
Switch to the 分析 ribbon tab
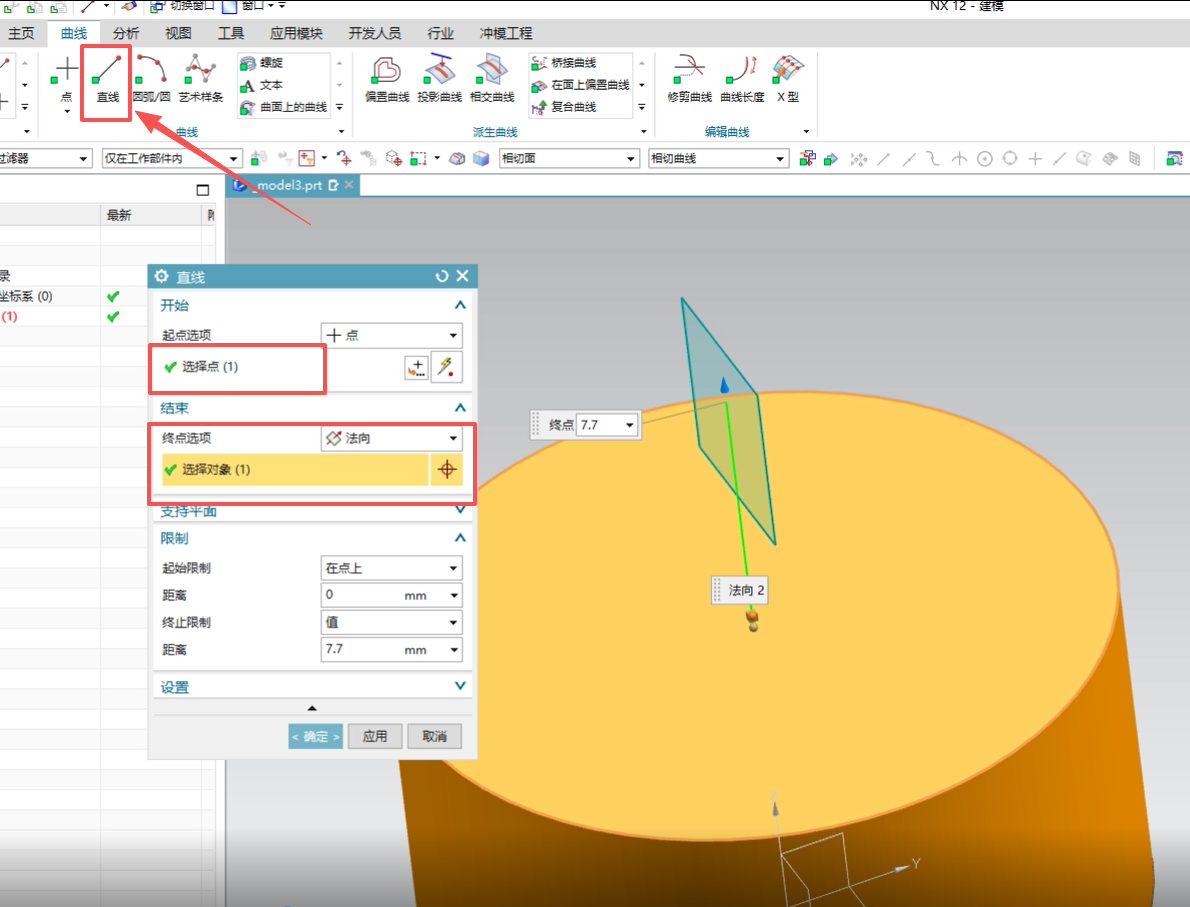point(124,33)
